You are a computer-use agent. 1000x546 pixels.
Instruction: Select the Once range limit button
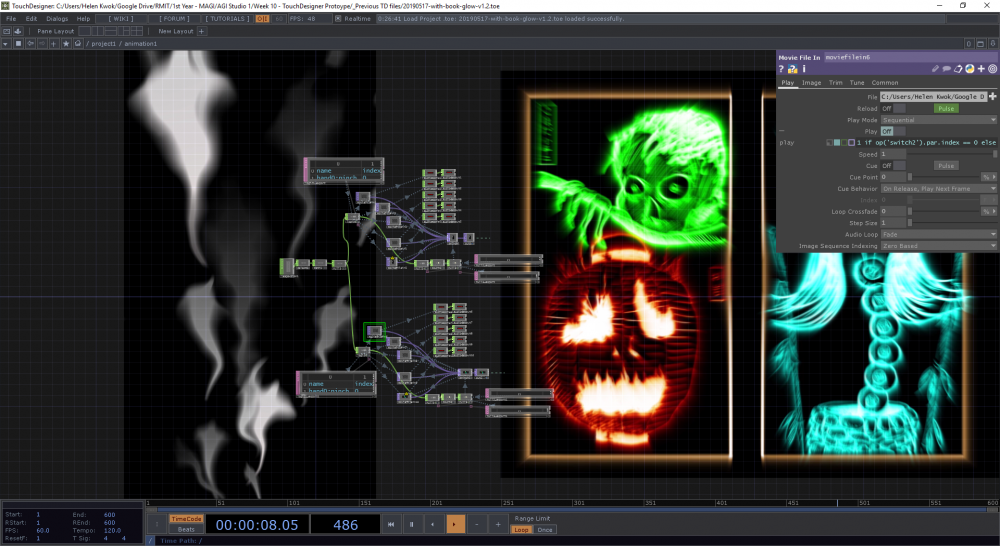[544, 530]
